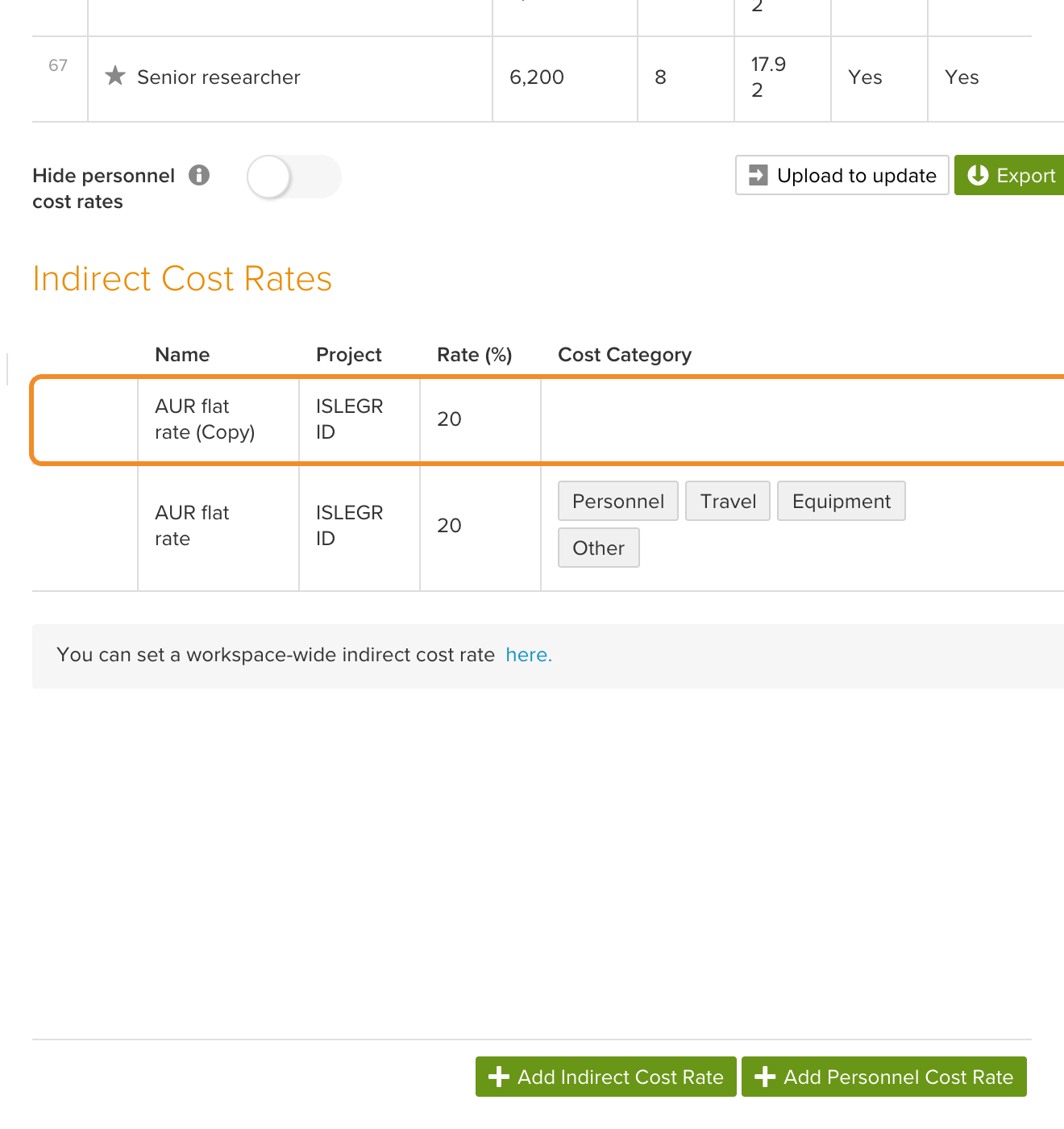Click Add Personnel Cost Rate button
Viewport: 1064px width, 1129px height.
[x=884, y=1077]
